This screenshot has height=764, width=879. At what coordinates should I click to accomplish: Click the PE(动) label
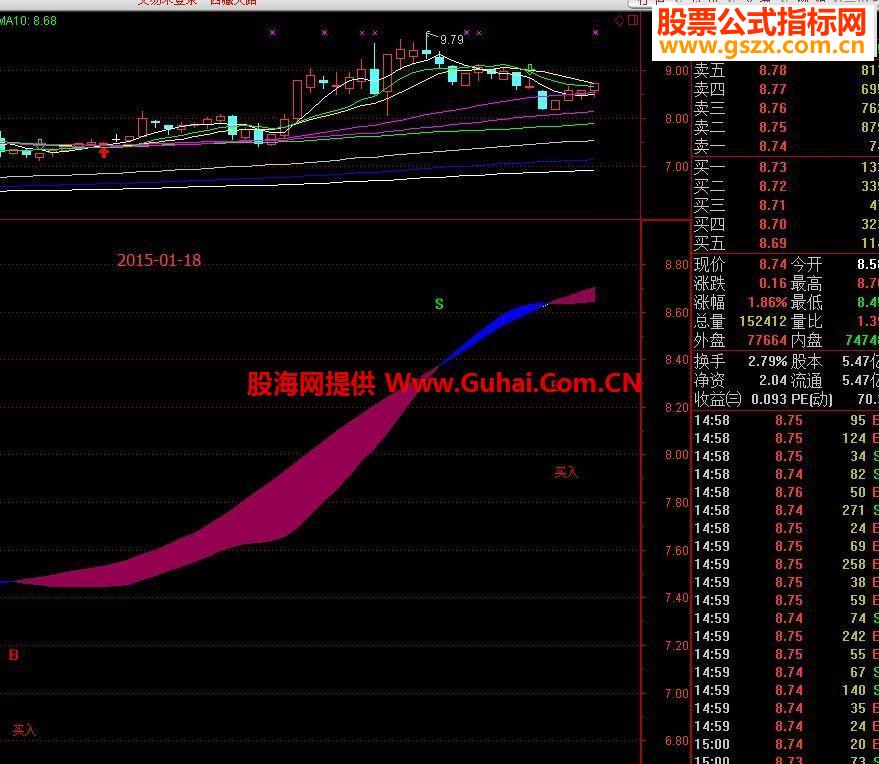812,400
